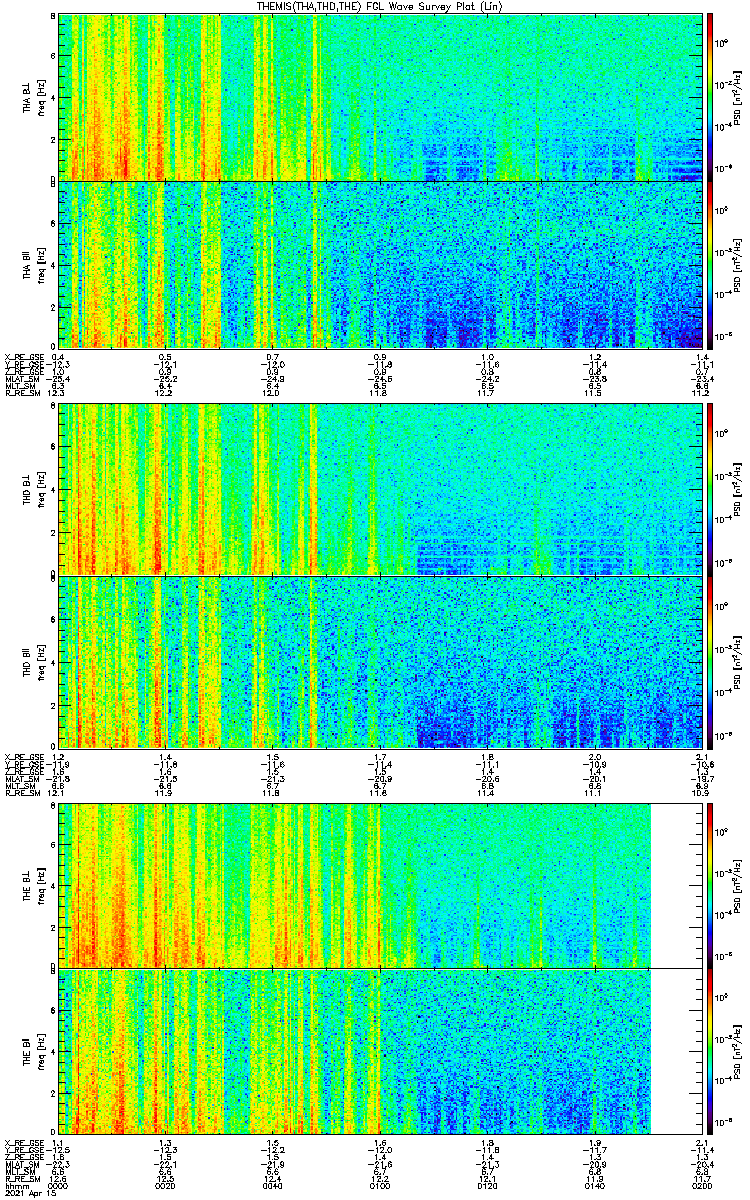Click the THA B⊥ PSD color bar
750x1200 pixels.
710,97
